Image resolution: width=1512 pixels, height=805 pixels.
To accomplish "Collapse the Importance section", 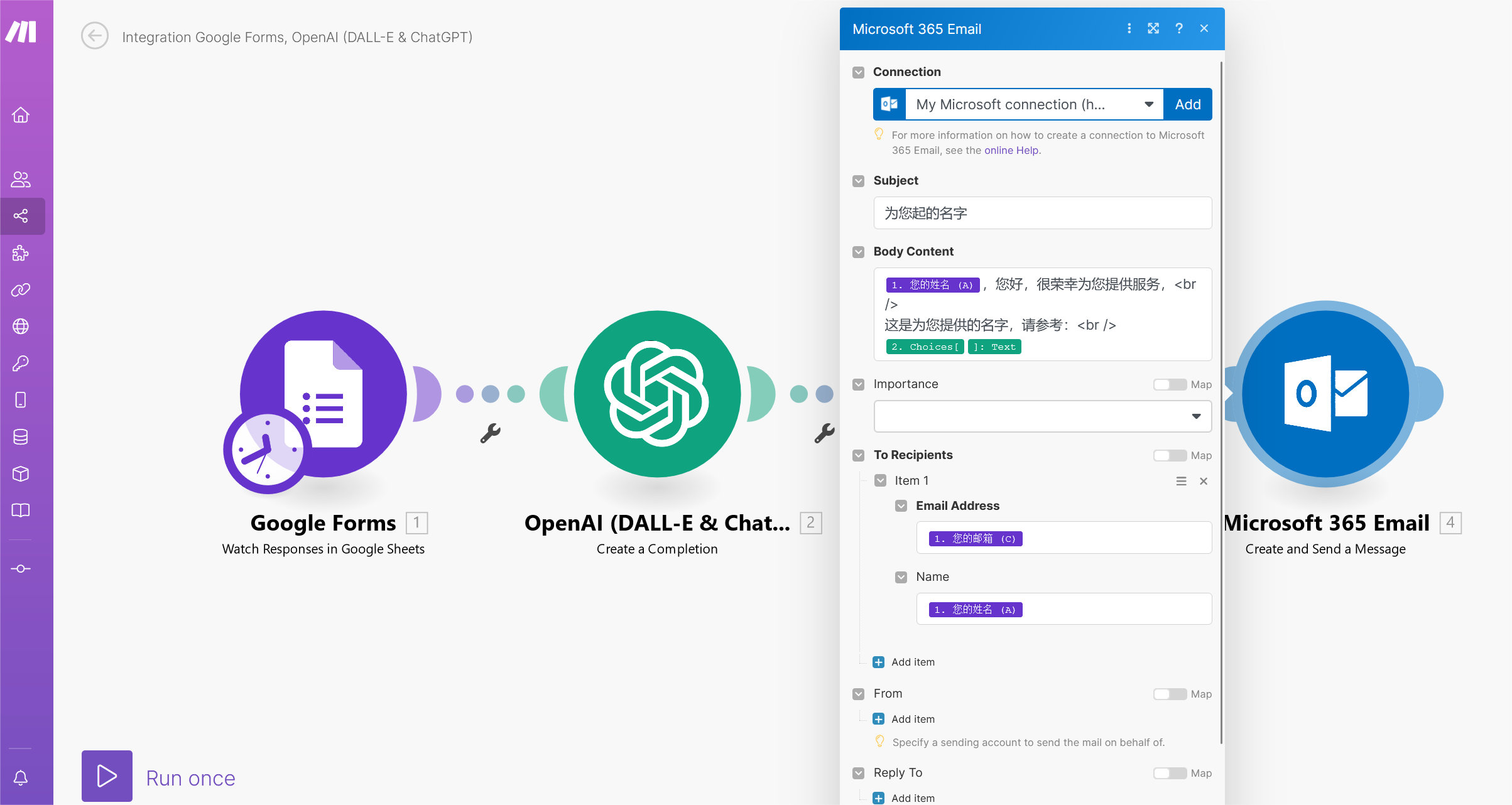I will 859,384.
